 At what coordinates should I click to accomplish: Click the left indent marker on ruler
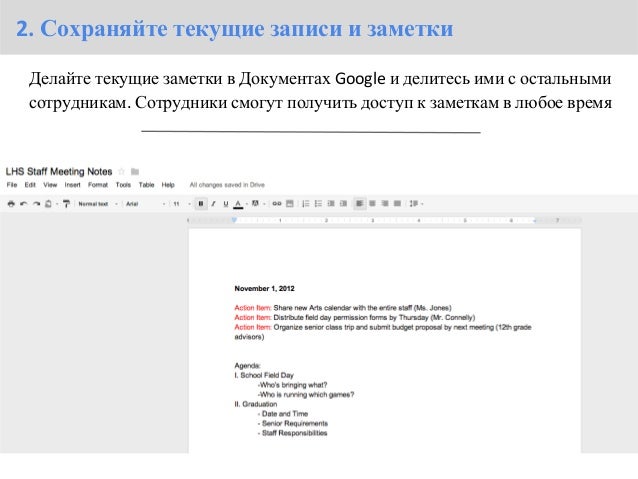[x=234, y=220]
